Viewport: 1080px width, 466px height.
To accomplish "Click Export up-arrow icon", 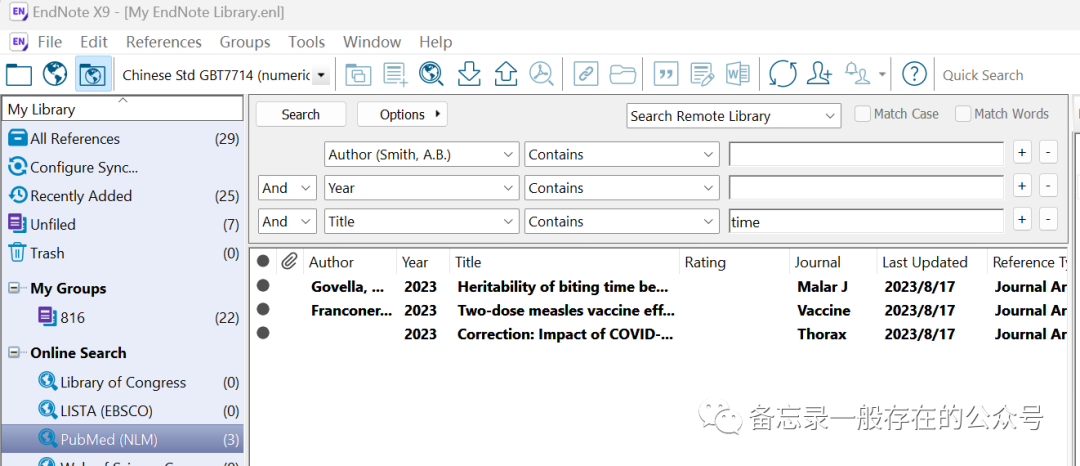I will (506, 74).
